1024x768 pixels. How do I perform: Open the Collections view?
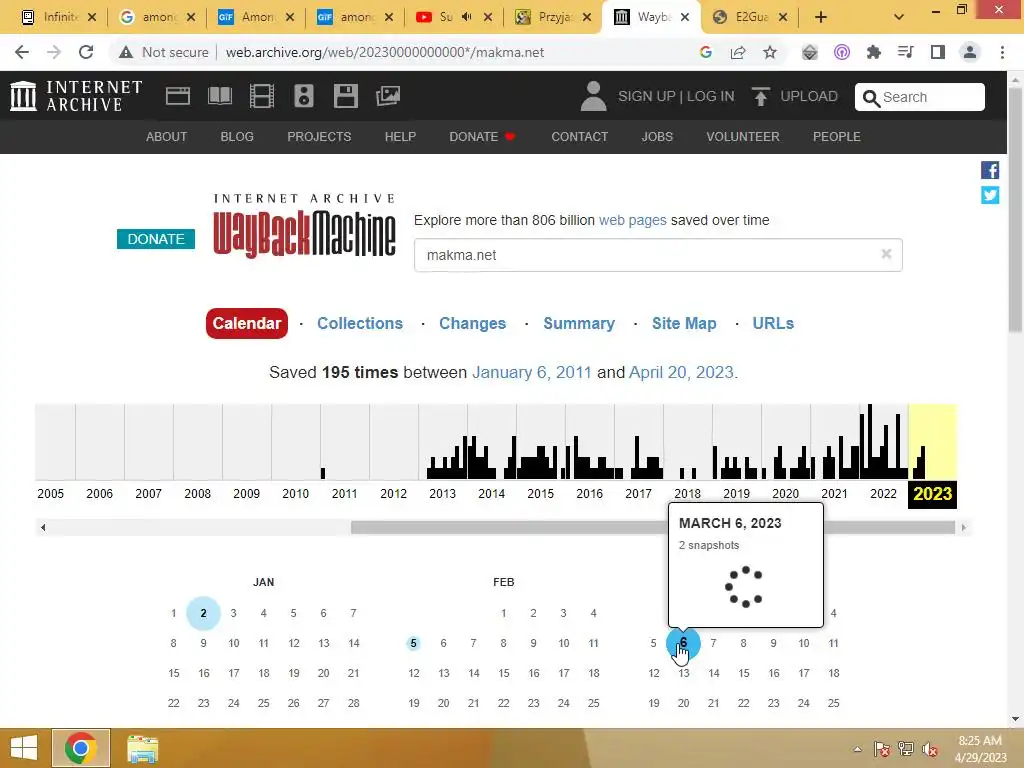[x=360, y=323]
